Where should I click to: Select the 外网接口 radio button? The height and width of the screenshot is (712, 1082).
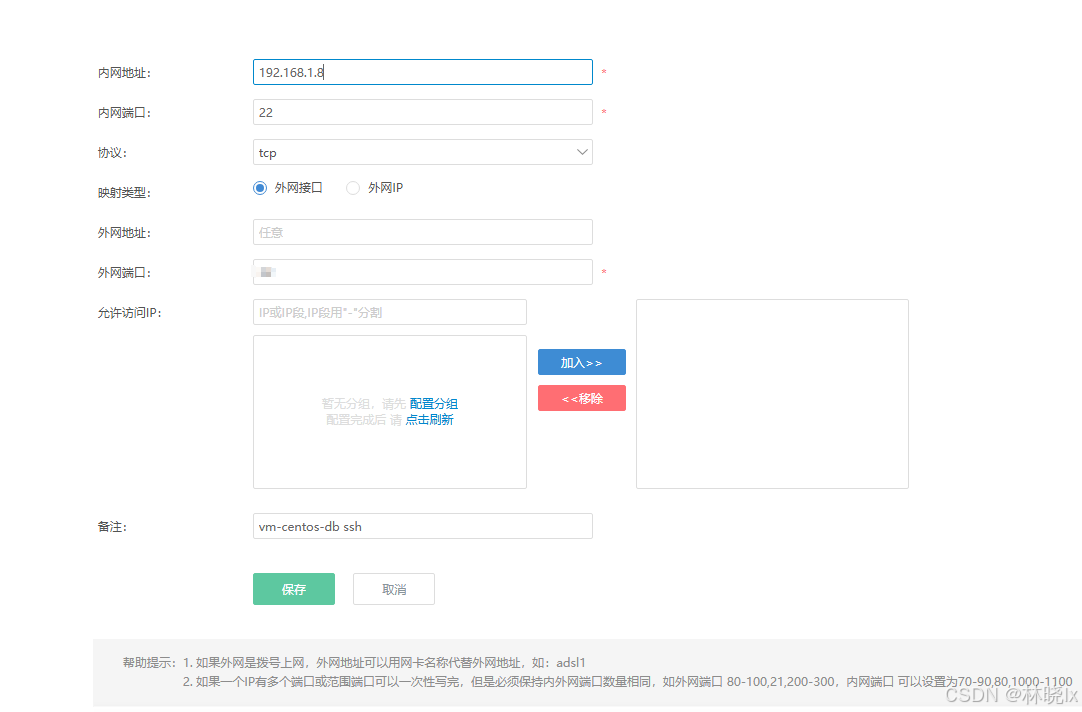click(259, 187)
